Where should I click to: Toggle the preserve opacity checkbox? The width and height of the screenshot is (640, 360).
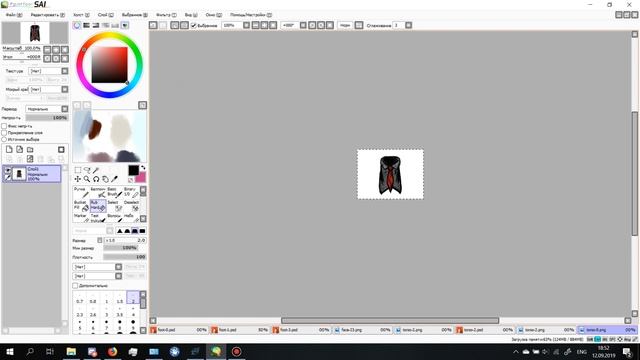(x=4, y=126)
